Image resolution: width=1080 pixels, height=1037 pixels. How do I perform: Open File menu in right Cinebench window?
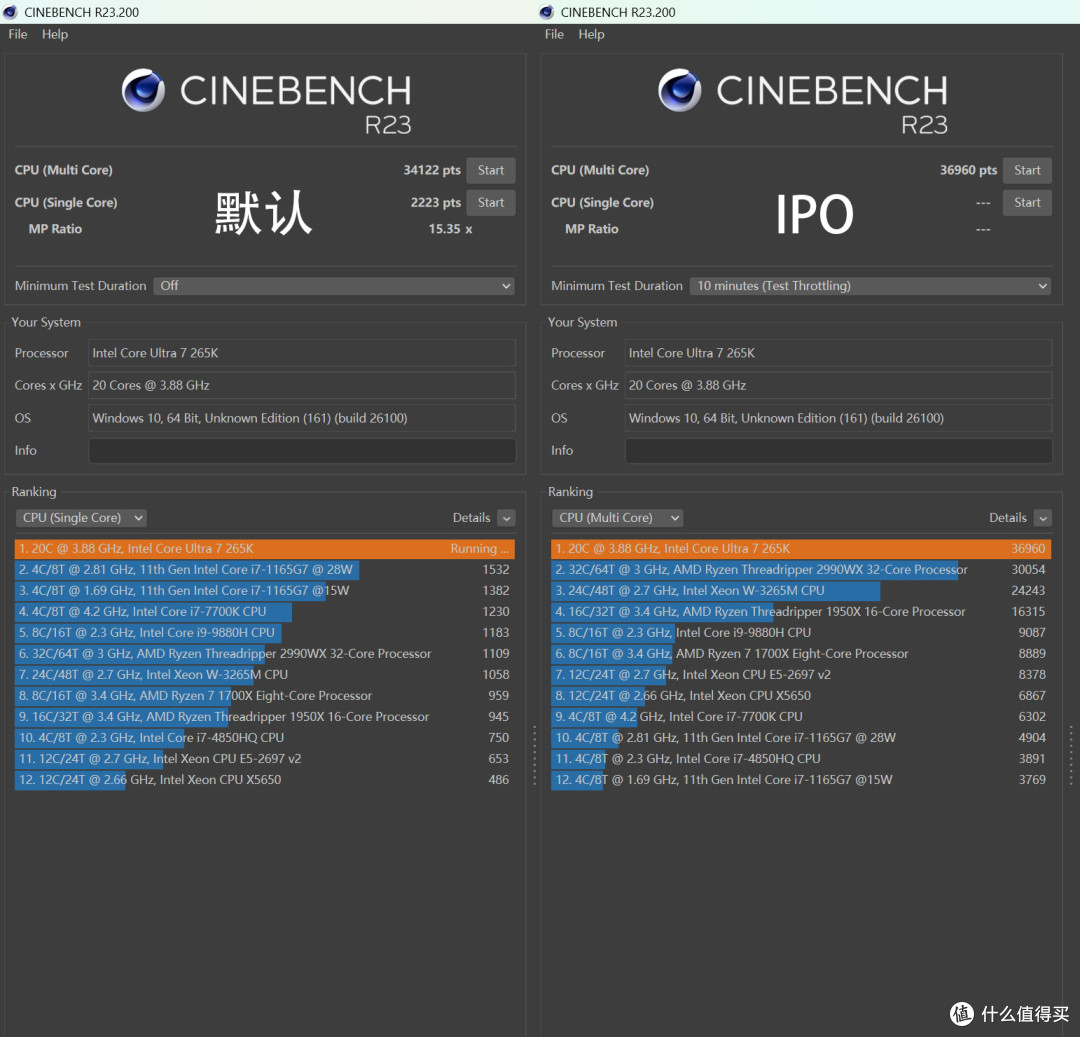coord(554,34)
